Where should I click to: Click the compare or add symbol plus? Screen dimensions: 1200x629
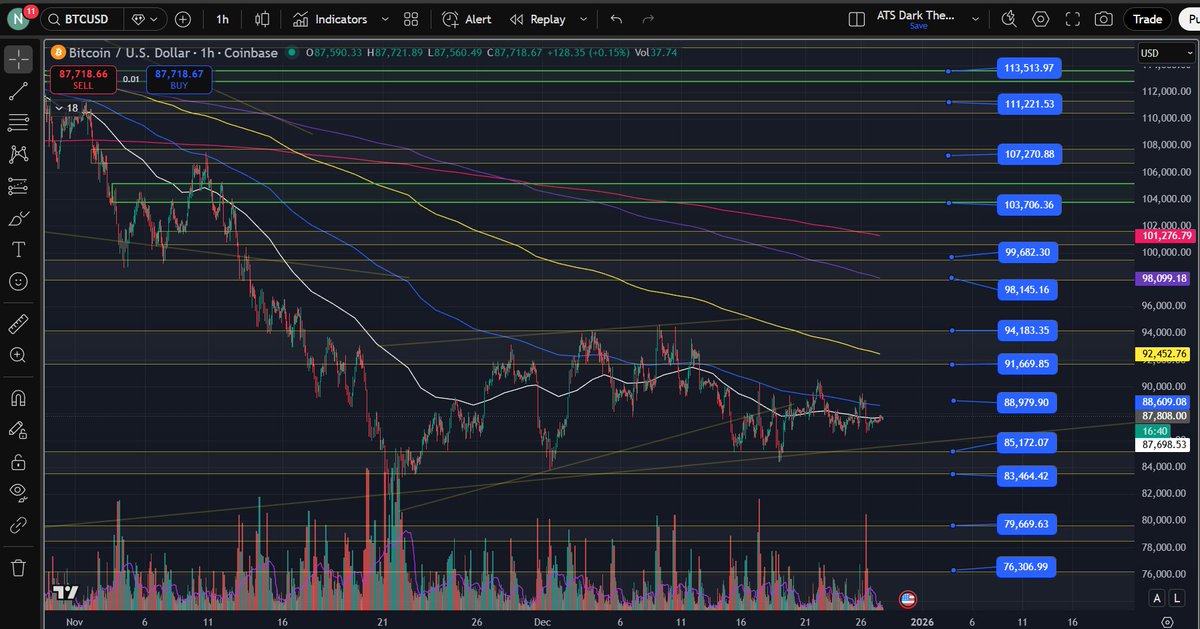[x=183, y=19]
